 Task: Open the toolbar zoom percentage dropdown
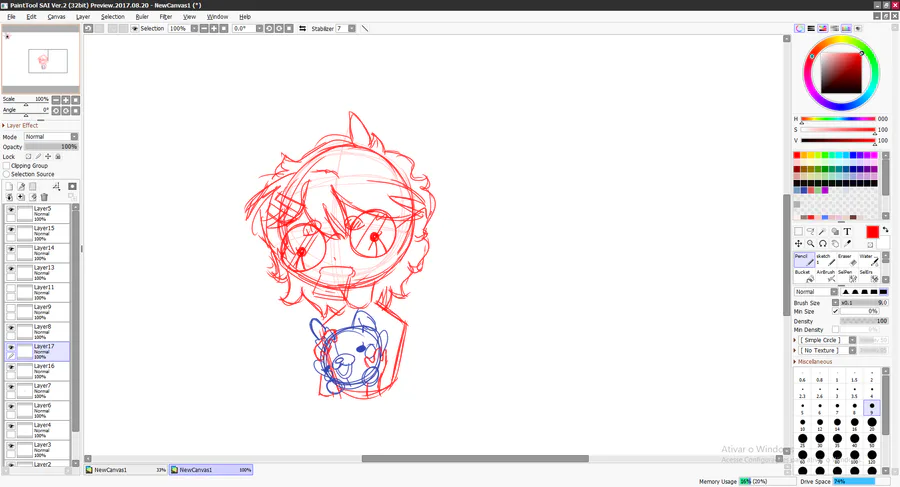pyautogui.click(x=194, y=28)
